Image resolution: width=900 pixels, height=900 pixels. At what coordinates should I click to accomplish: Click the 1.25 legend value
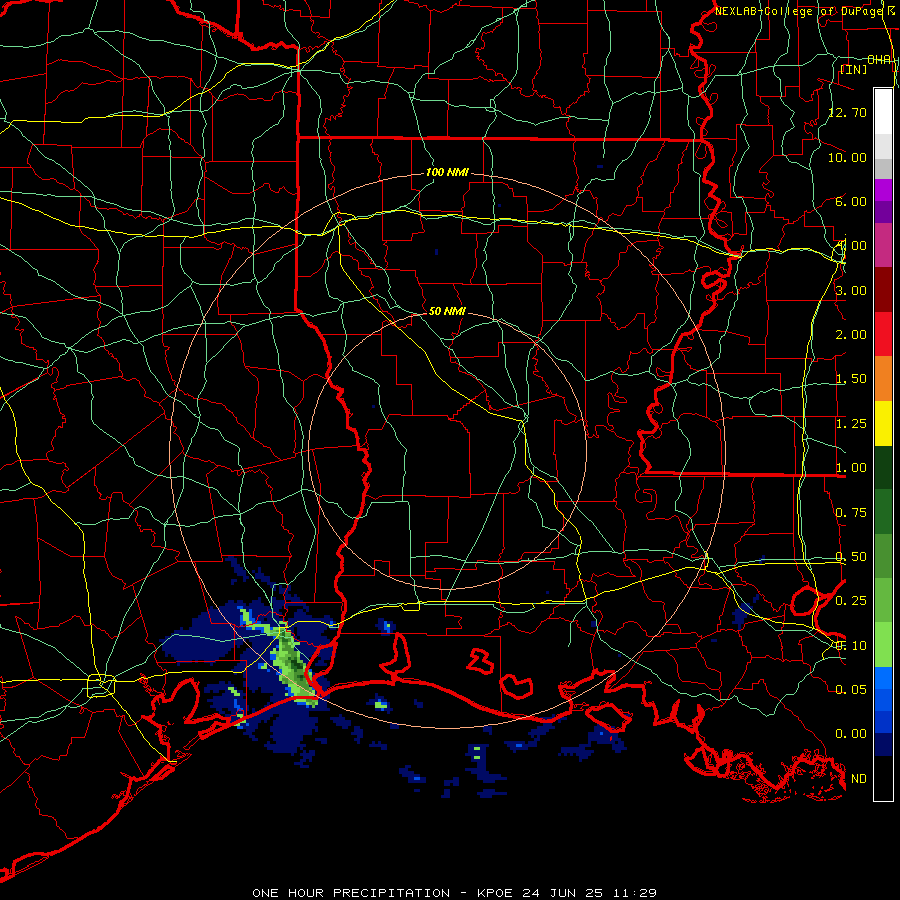pos(851,424)
